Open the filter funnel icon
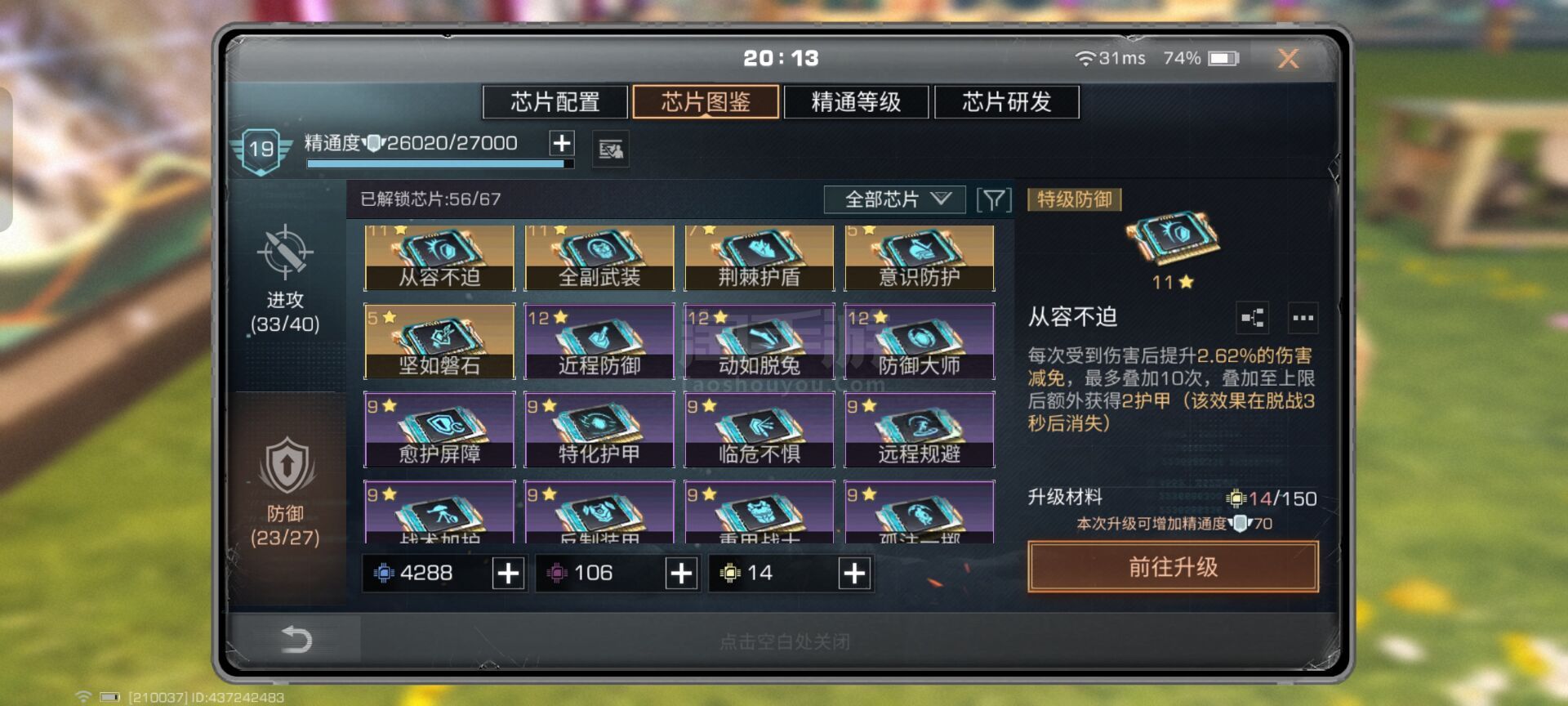Image resolution: width=1568 pixels, height=706 pixels. point(994,199)
